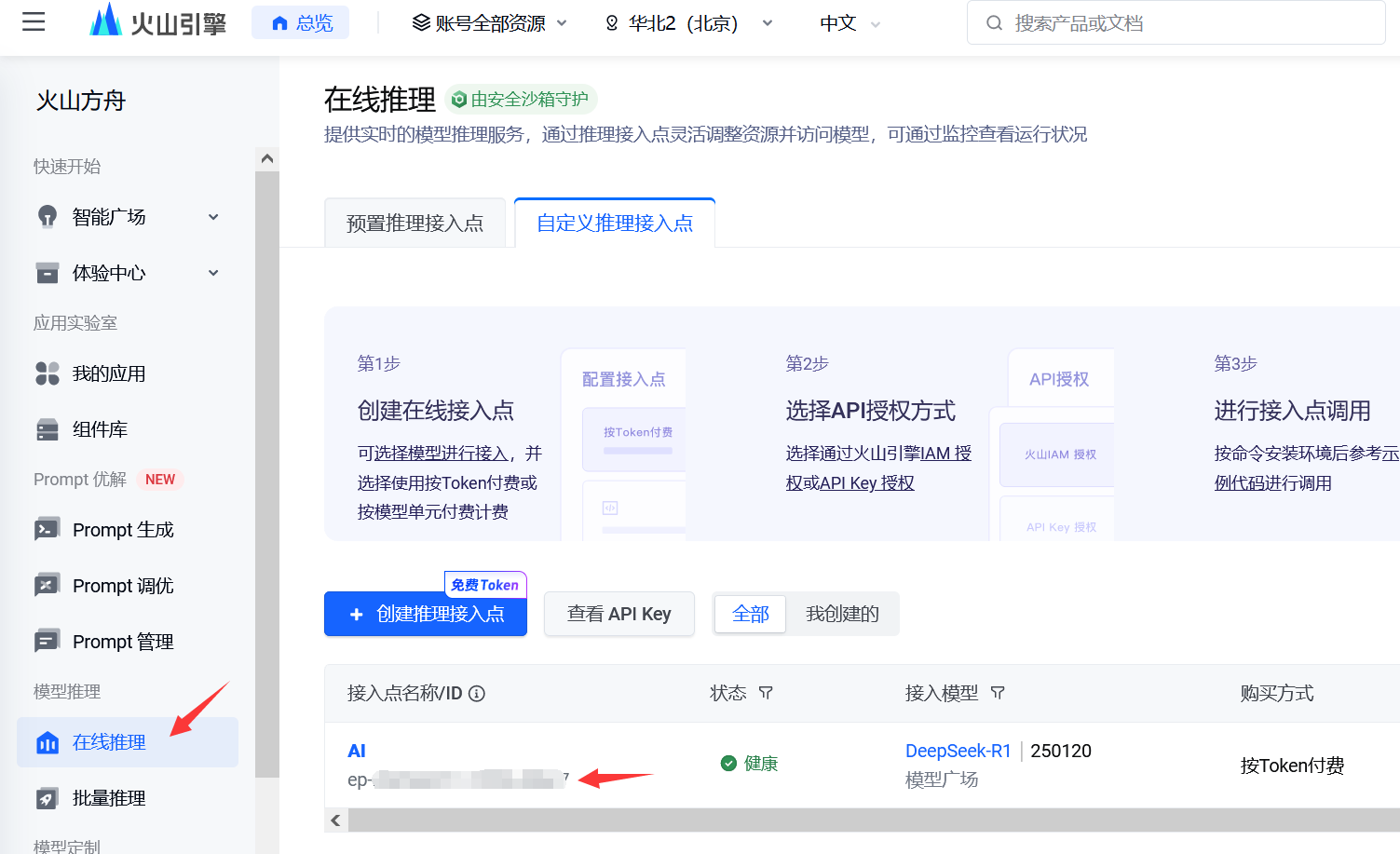Open Prompt 生成 in the sidebar
This screenshot has height=854, width=1400.
click(128, 530)
